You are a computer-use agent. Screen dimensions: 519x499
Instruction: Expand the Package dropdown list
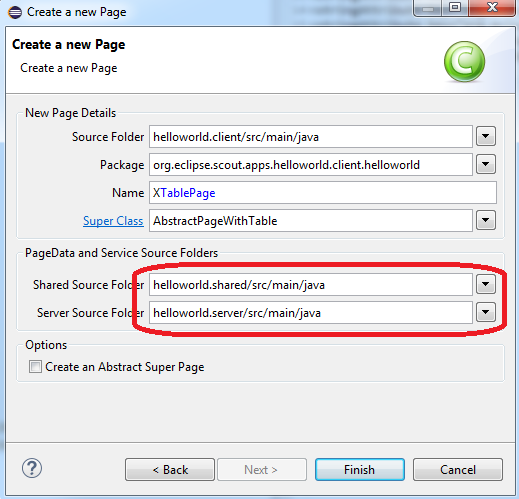click(x=486, y=164)
